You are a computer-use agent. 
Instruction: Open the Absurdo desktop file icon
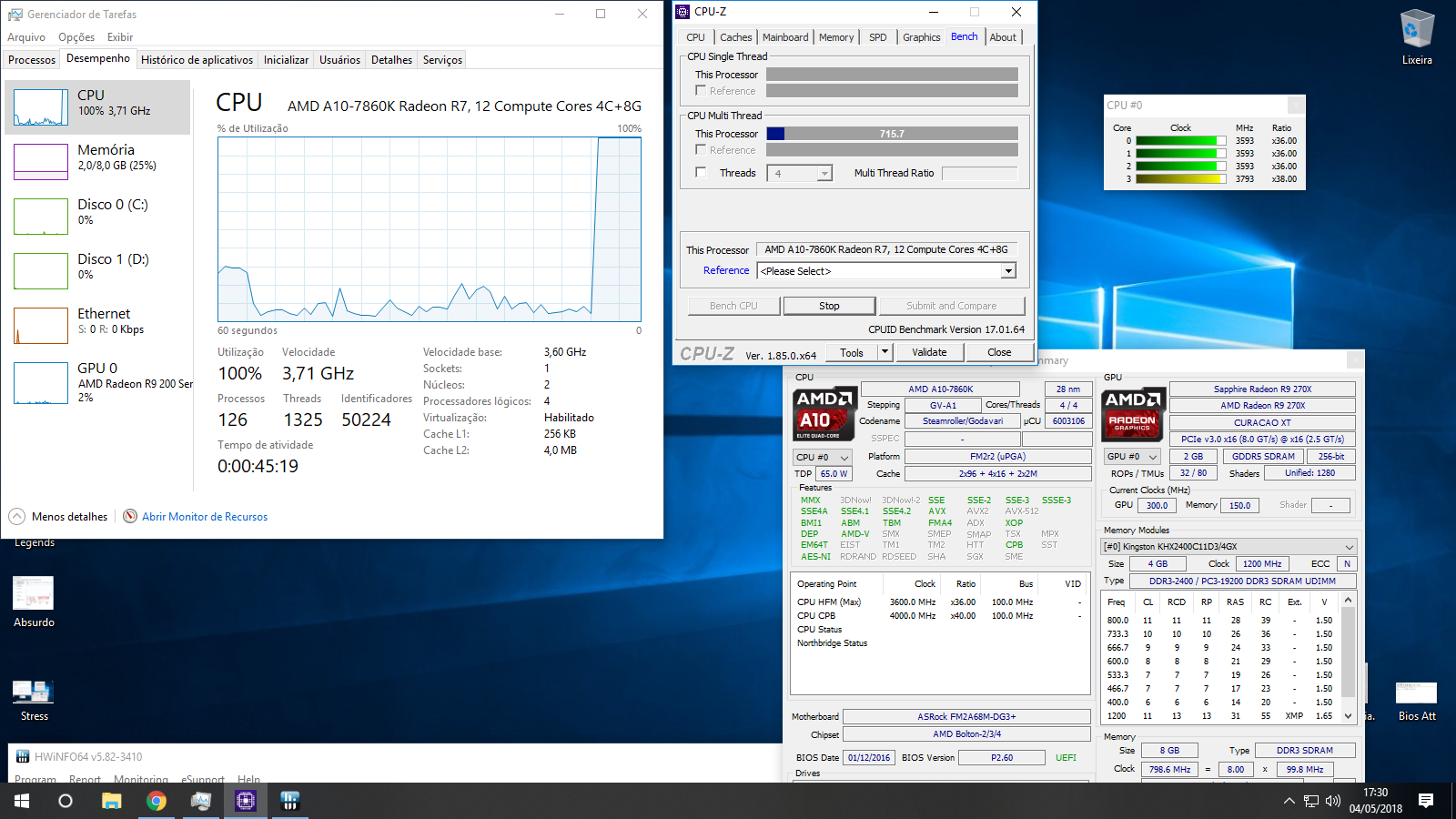click(34, 601)
